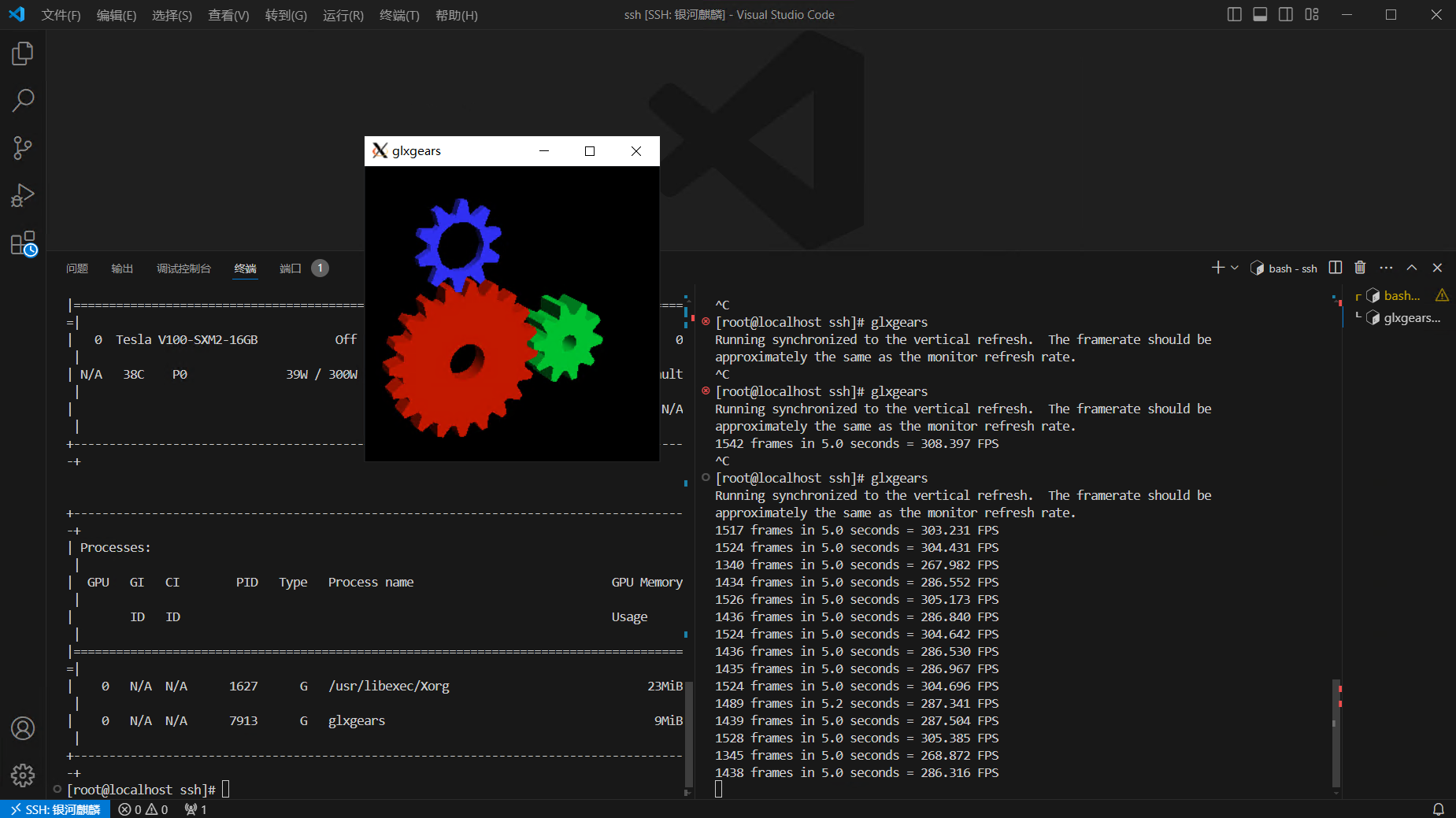Click the left terminal prompt input
Screen dimensions: 1456x818
click(225, 789)
